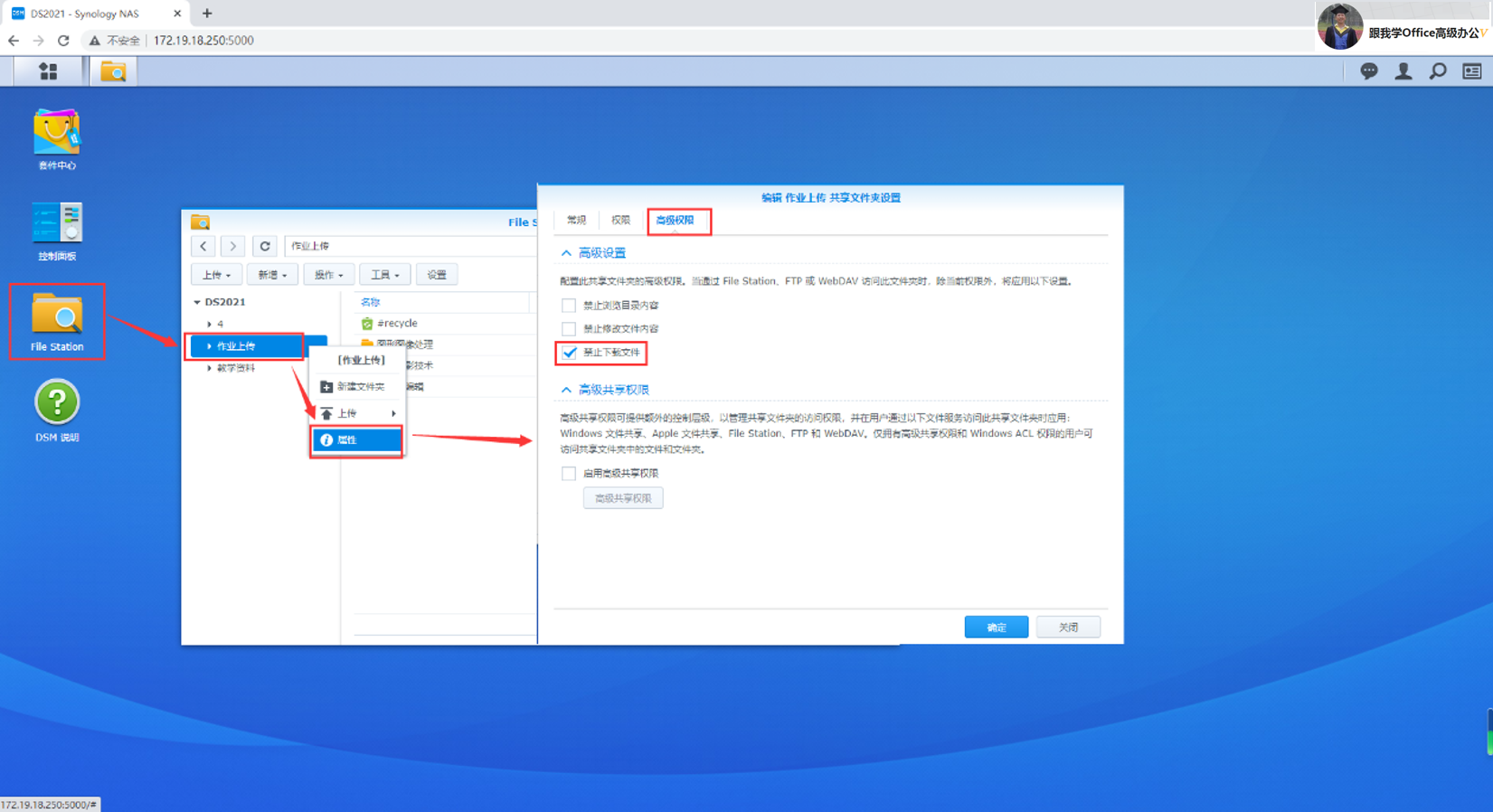
Task: Open the DSM Help (DSM 说明) desktop icon
Action: coord(57,411)
